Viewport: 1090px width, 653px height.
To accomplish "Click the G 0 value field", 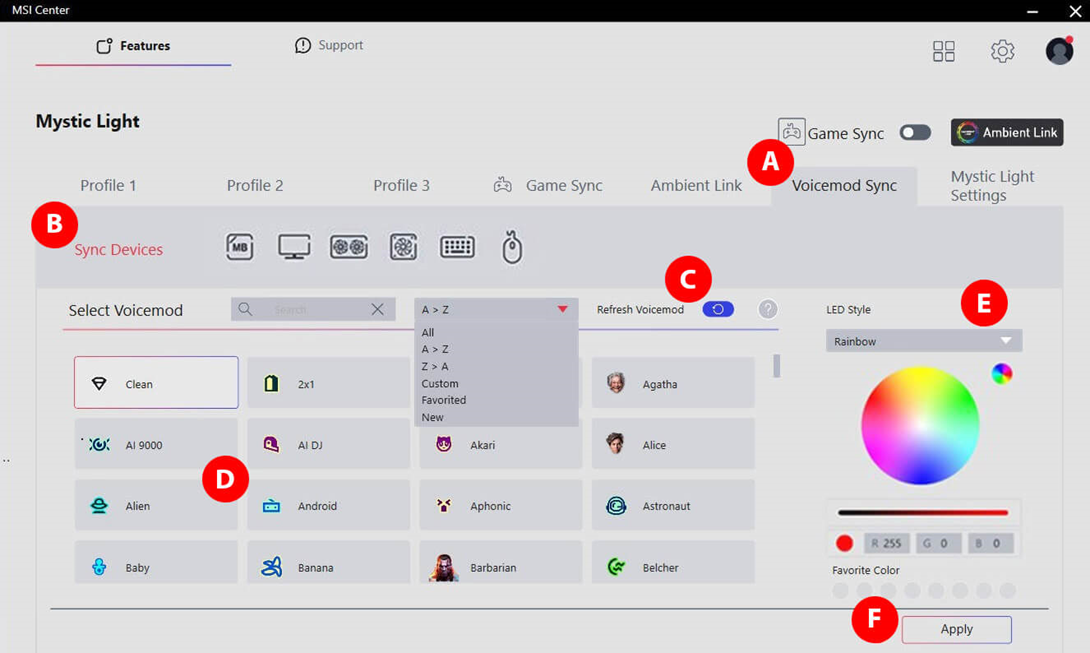I will (938, 543).
